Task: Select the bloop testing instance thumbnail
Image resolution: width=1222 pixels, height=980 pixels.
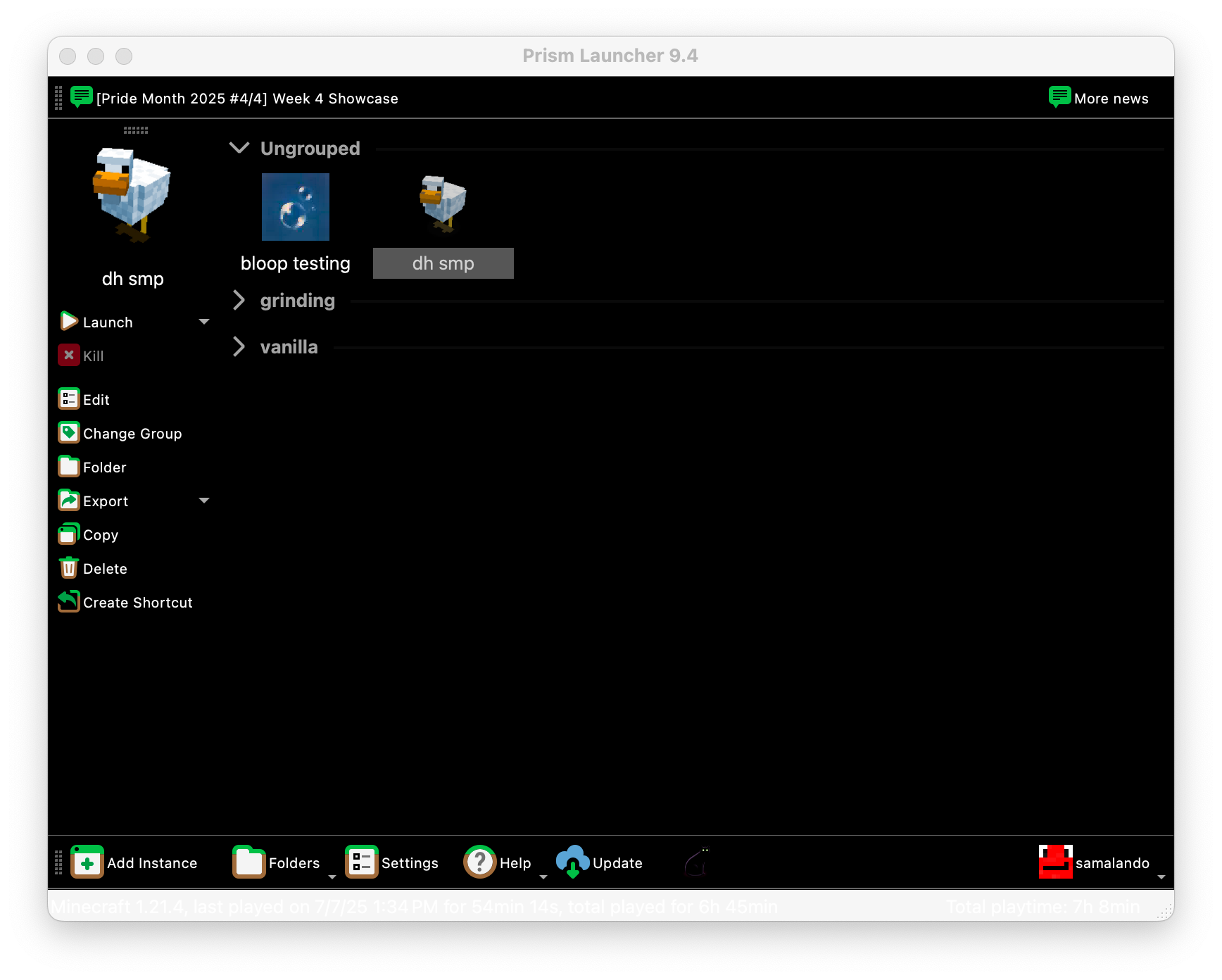Action: click(x=296, y=207)
